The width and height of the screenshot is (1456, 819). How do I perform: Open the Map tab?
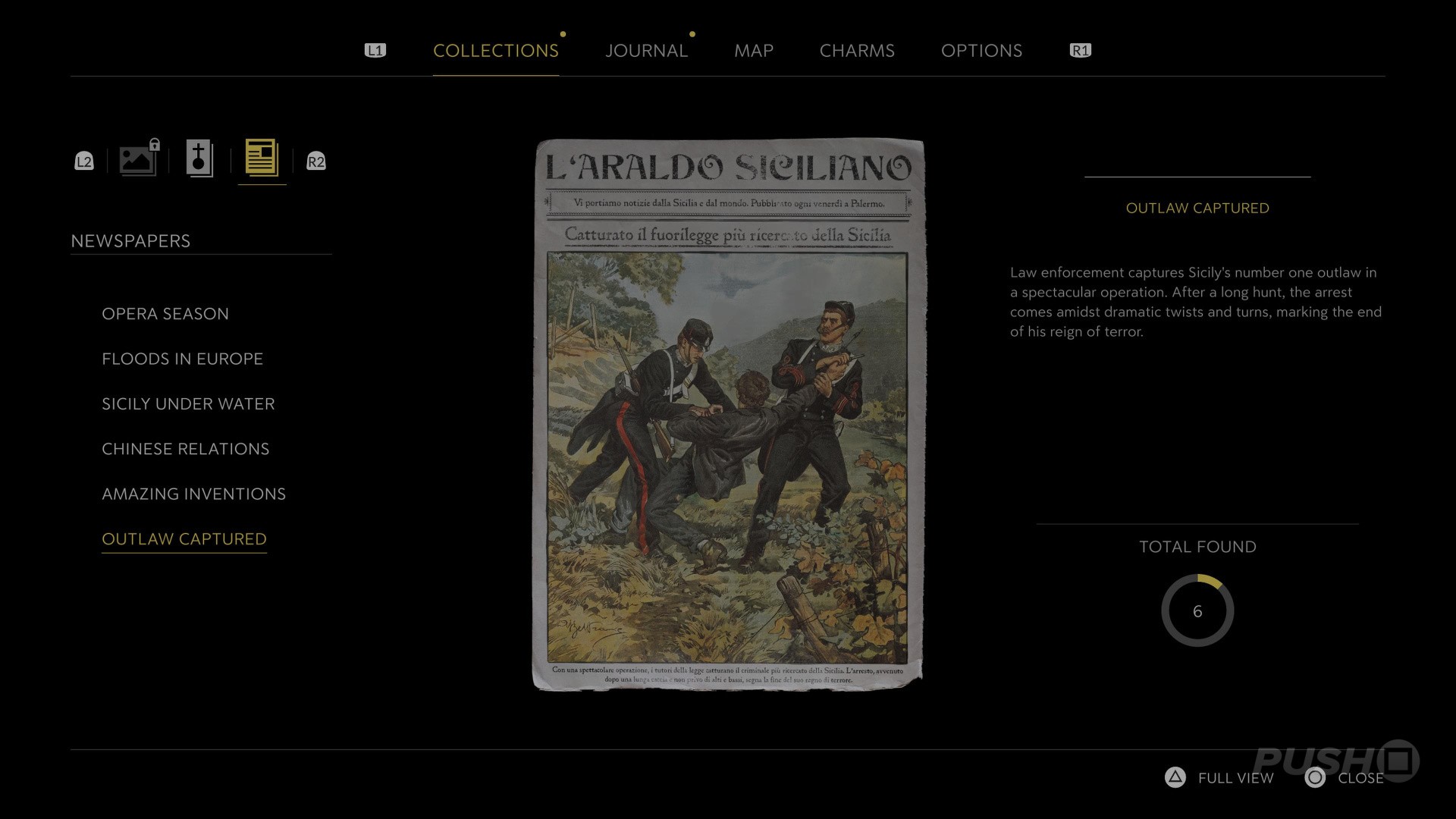(x=754, y=51)
